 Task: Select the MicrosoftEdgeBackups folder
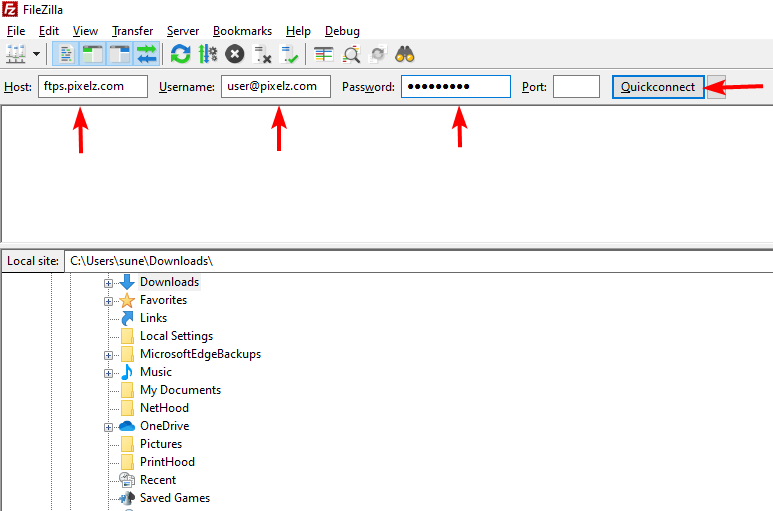coord(200,354)
